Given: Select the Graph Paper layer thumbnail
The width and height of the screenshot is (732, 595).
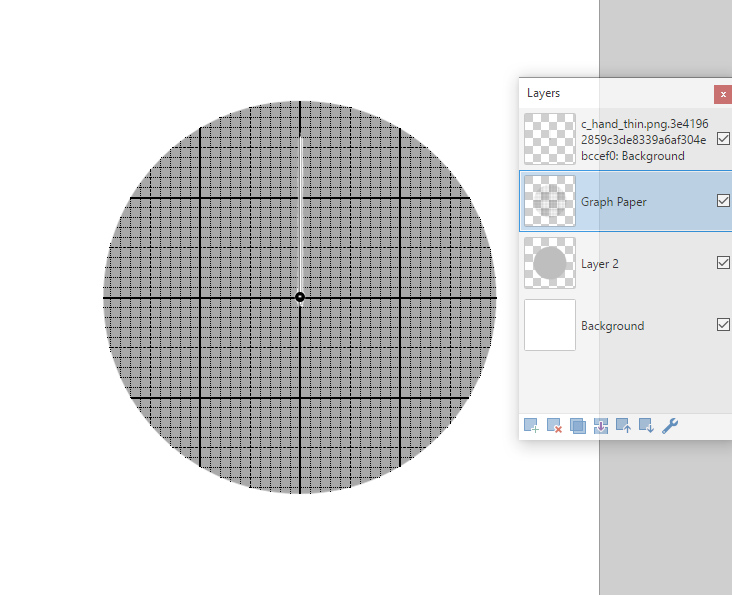Looking at the screenshot, I should [550, 201].
